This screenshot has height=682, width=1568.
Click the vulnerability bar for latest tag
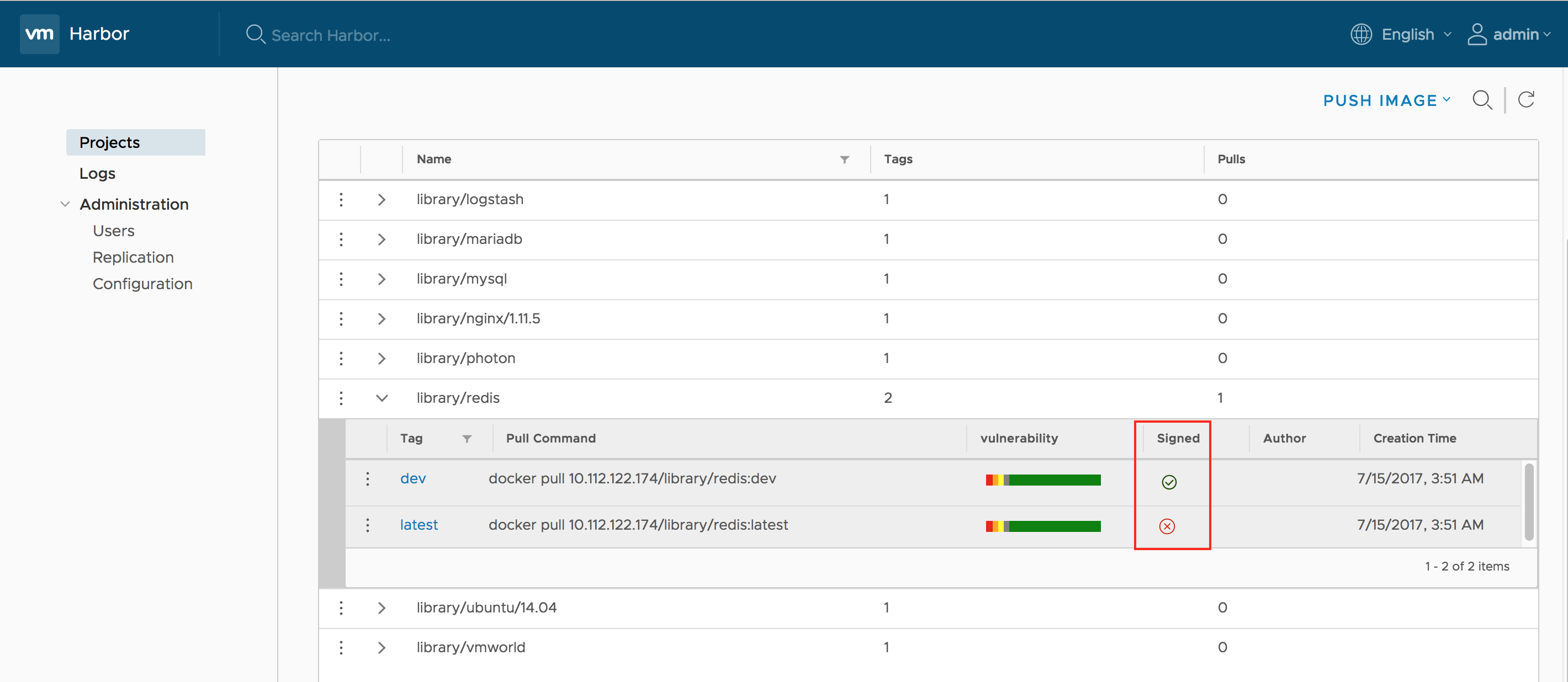1043,526
